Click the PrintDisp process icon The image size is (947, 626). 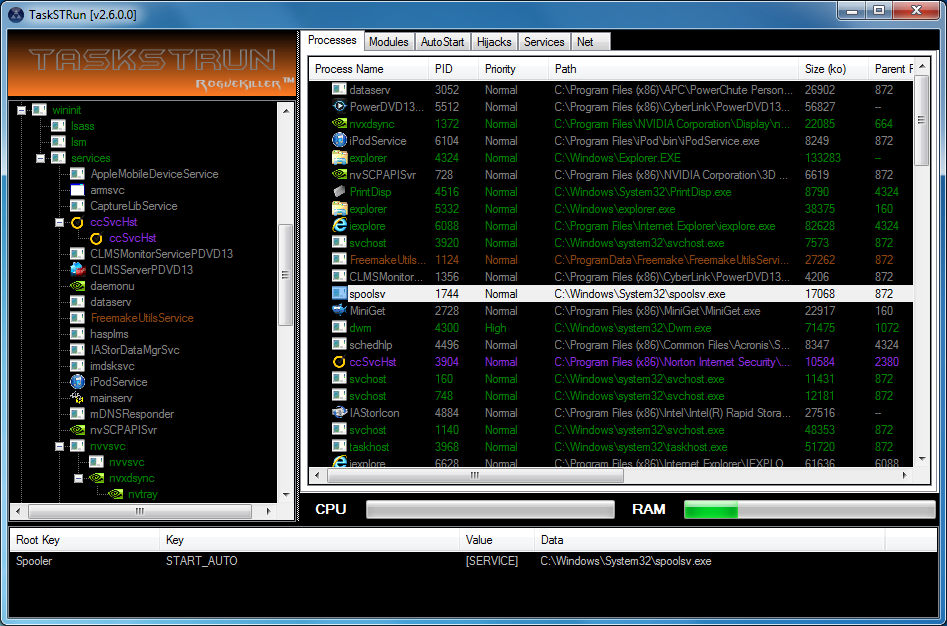tap(339, 191)
